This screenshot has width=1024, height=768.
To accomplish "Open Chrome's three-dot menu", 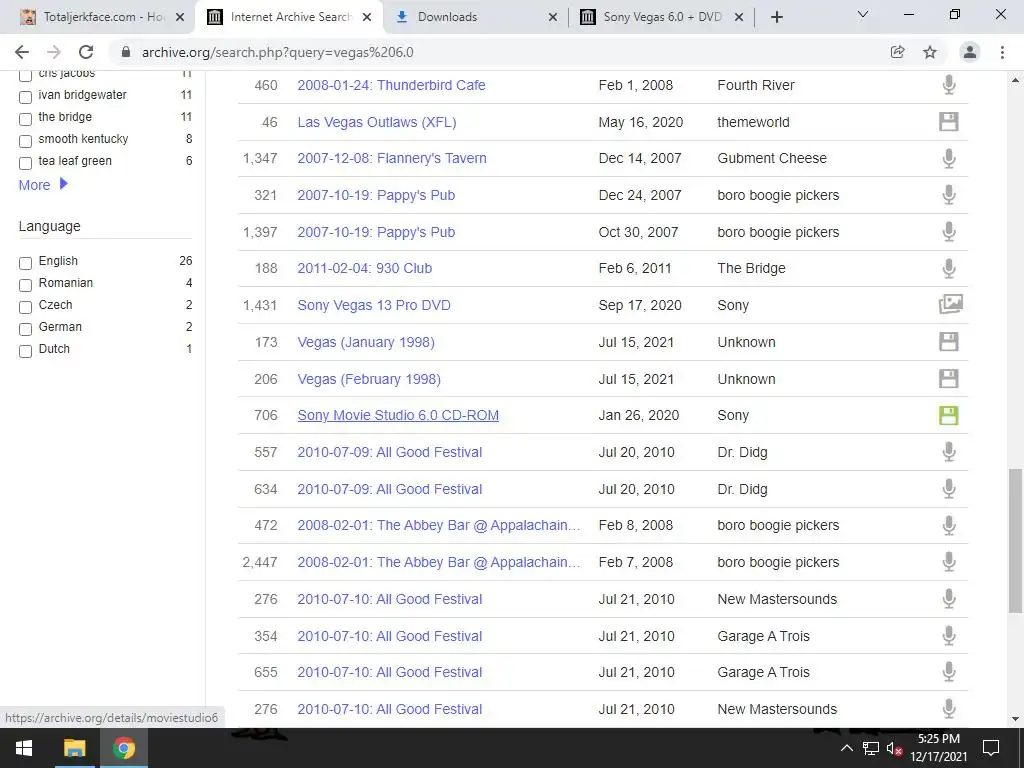I will 1002,52.
